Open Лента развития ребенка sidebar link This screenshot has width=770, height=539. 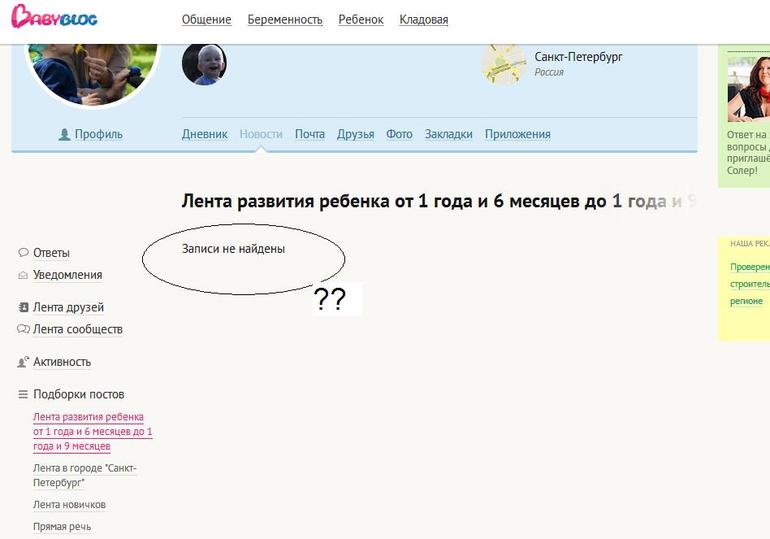click(x=93, y=431)
